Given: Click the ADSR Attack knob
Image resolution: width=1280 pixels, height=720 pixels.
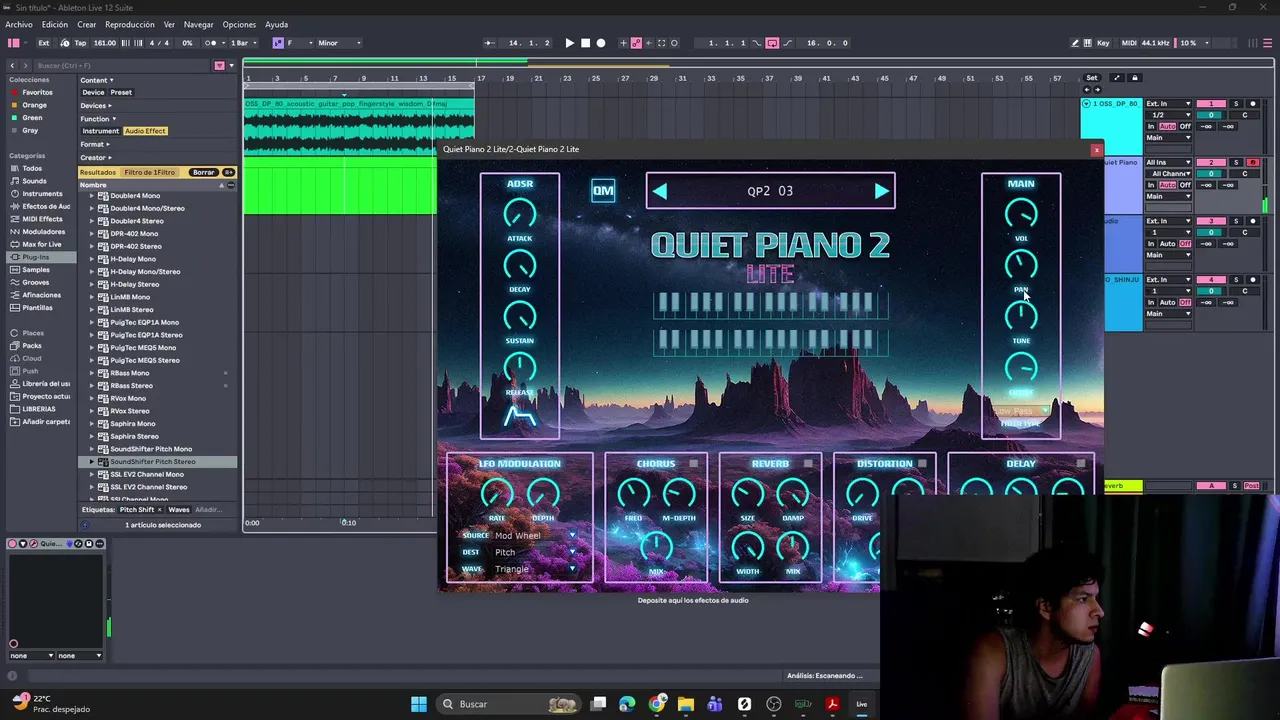Looking at the screenshot, I should (520, 214).
